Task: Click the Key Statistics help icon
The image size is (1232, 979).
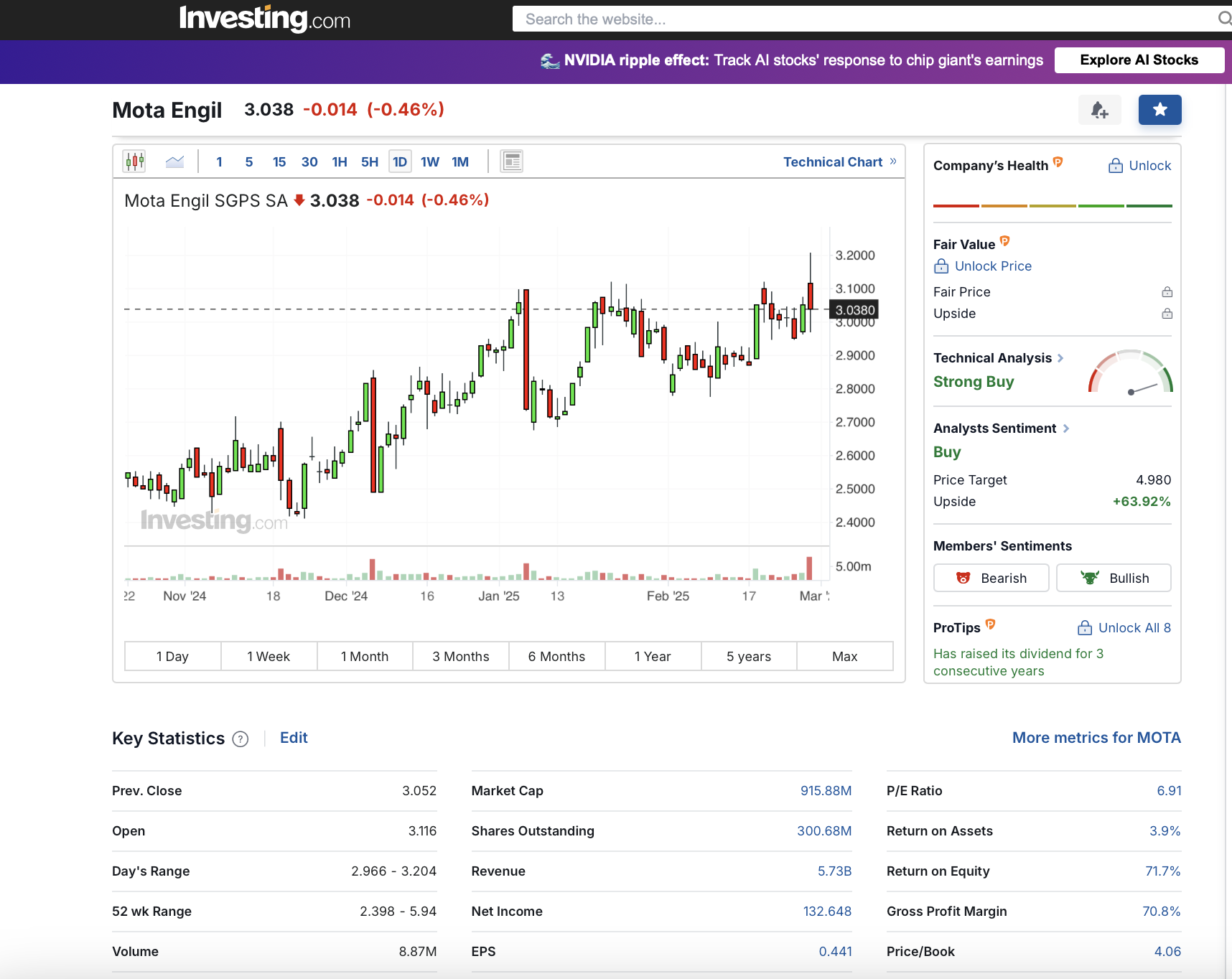Action: [241, 739]
